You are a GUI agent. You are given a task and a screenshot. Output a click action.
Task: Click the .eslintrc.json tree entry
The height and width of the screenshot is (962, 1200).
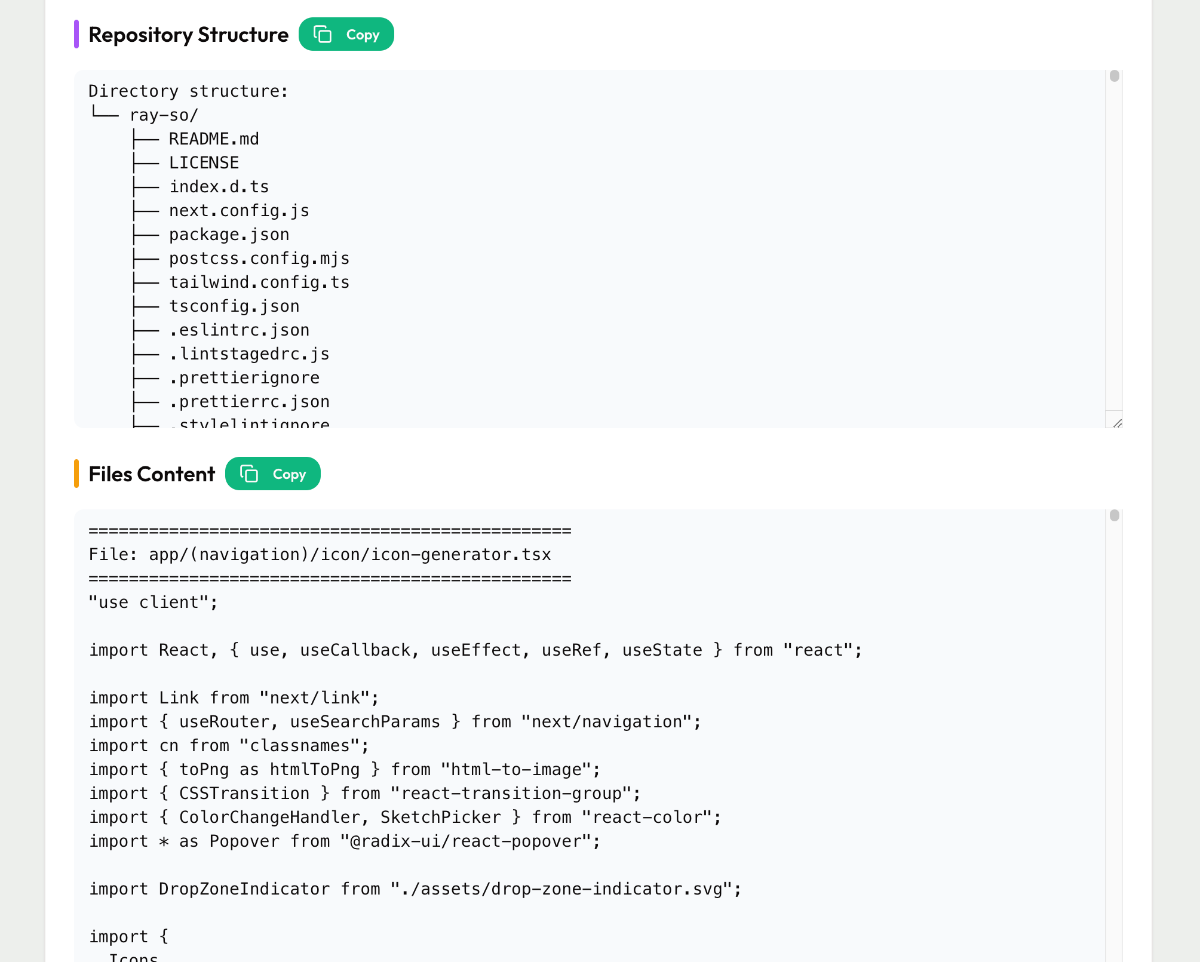coord(239,330)
